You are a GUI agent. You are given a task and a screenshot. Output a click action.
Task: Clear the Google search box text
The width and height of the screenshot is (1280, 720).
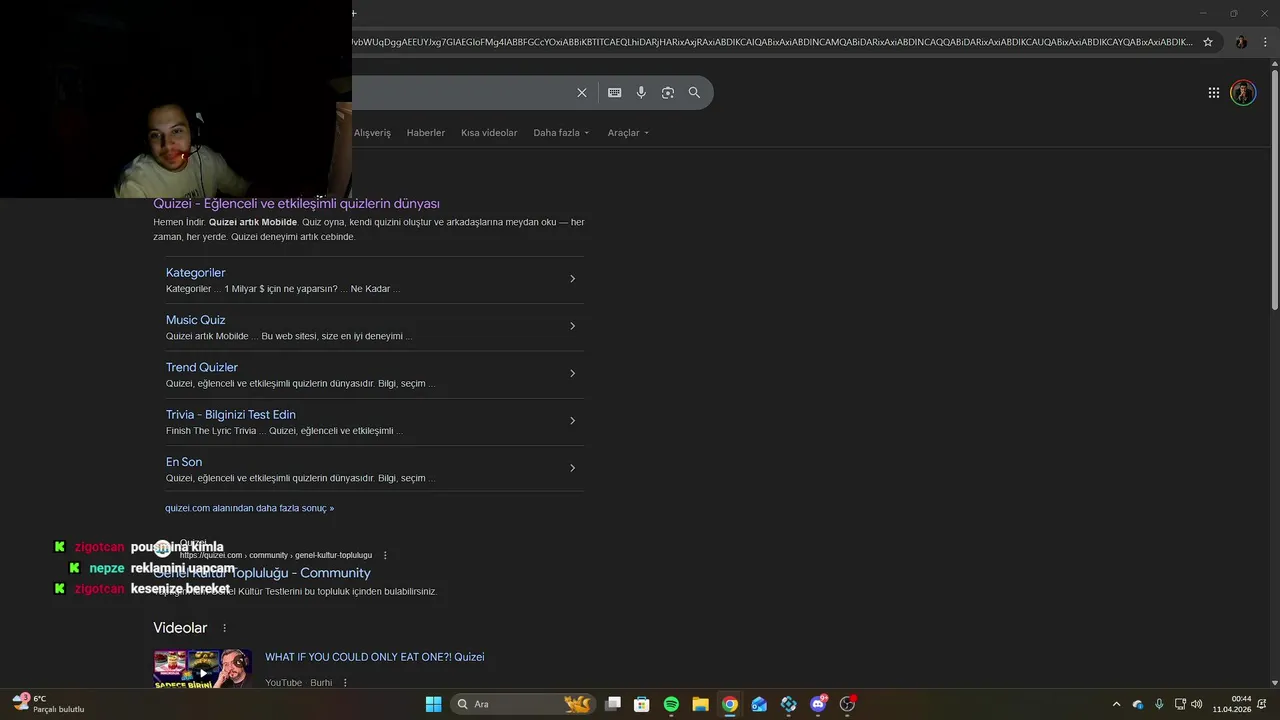[x=581, y=93]
